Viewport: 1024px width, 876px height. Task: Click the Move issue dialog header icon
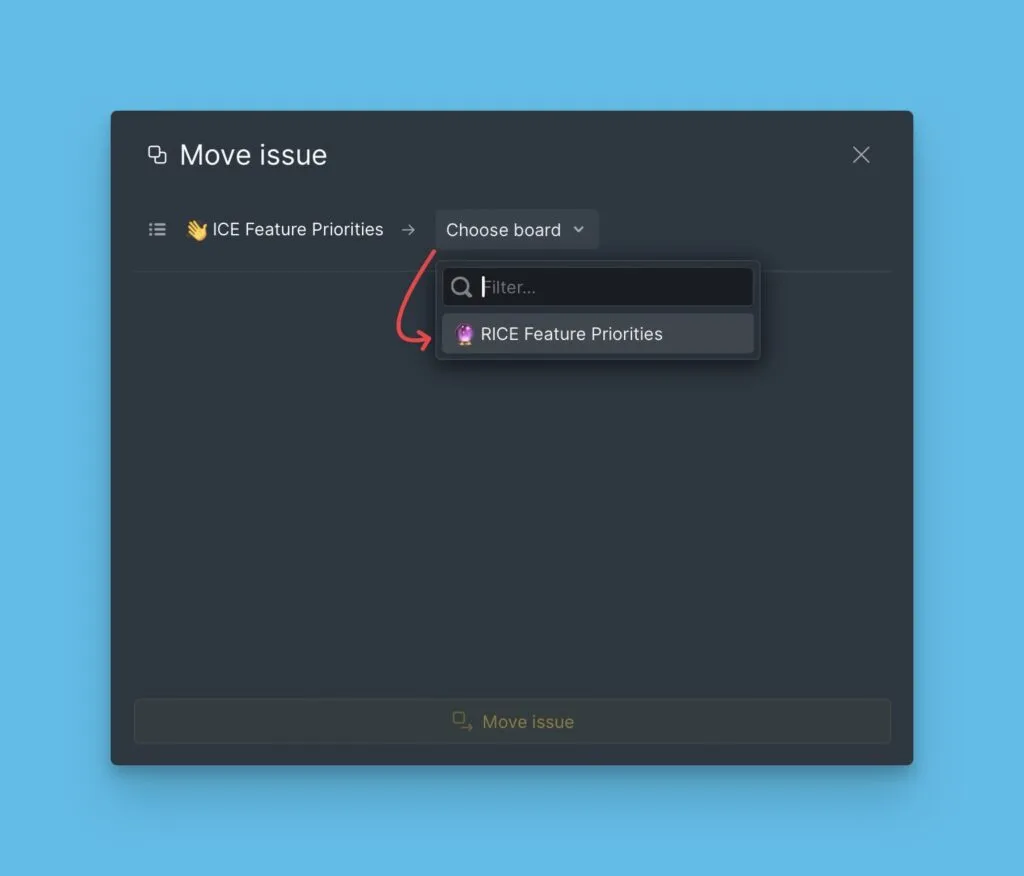pyautogui.click(x=157, y=155)
